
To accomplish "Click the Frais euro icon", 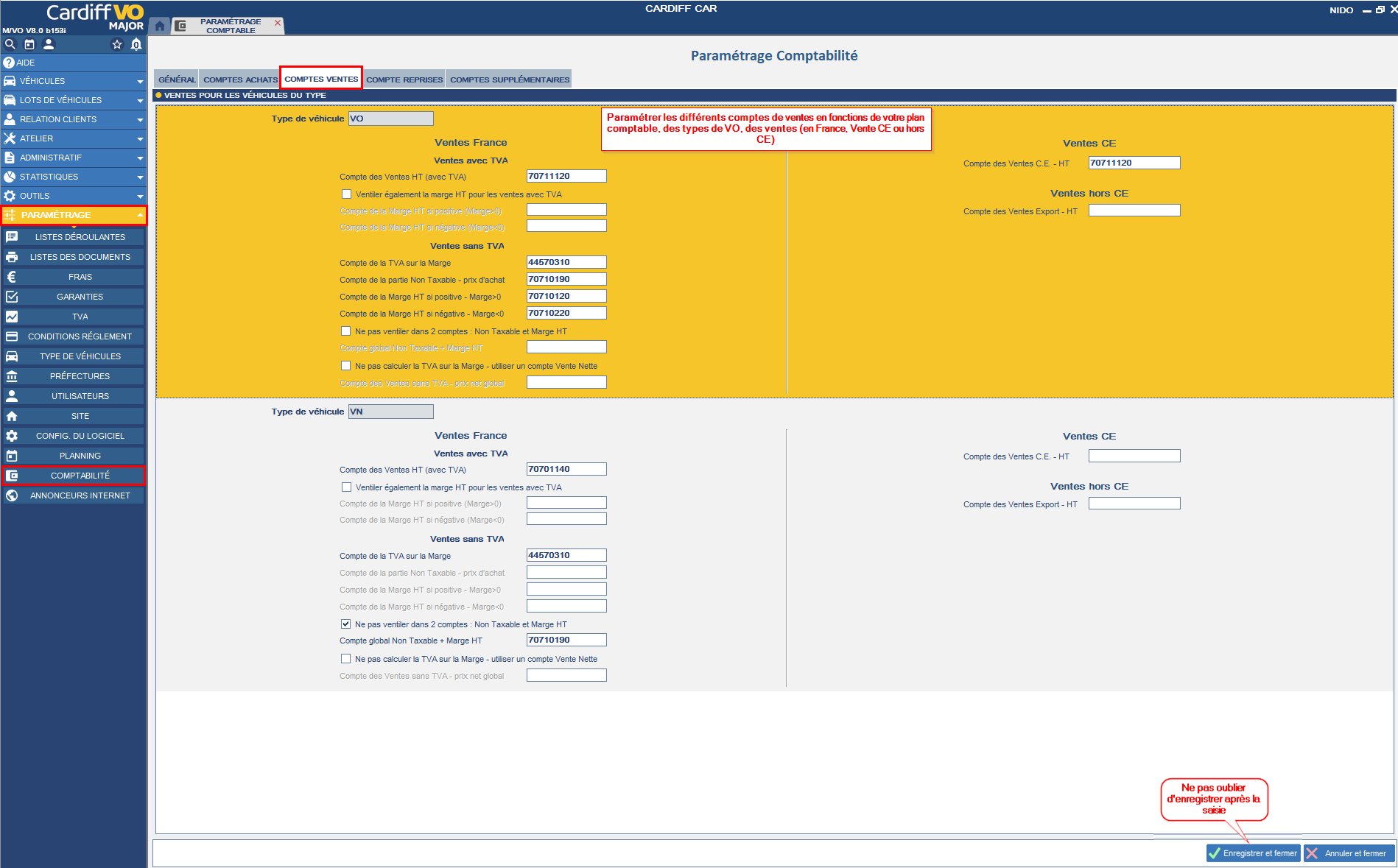I will click(12, 277).
